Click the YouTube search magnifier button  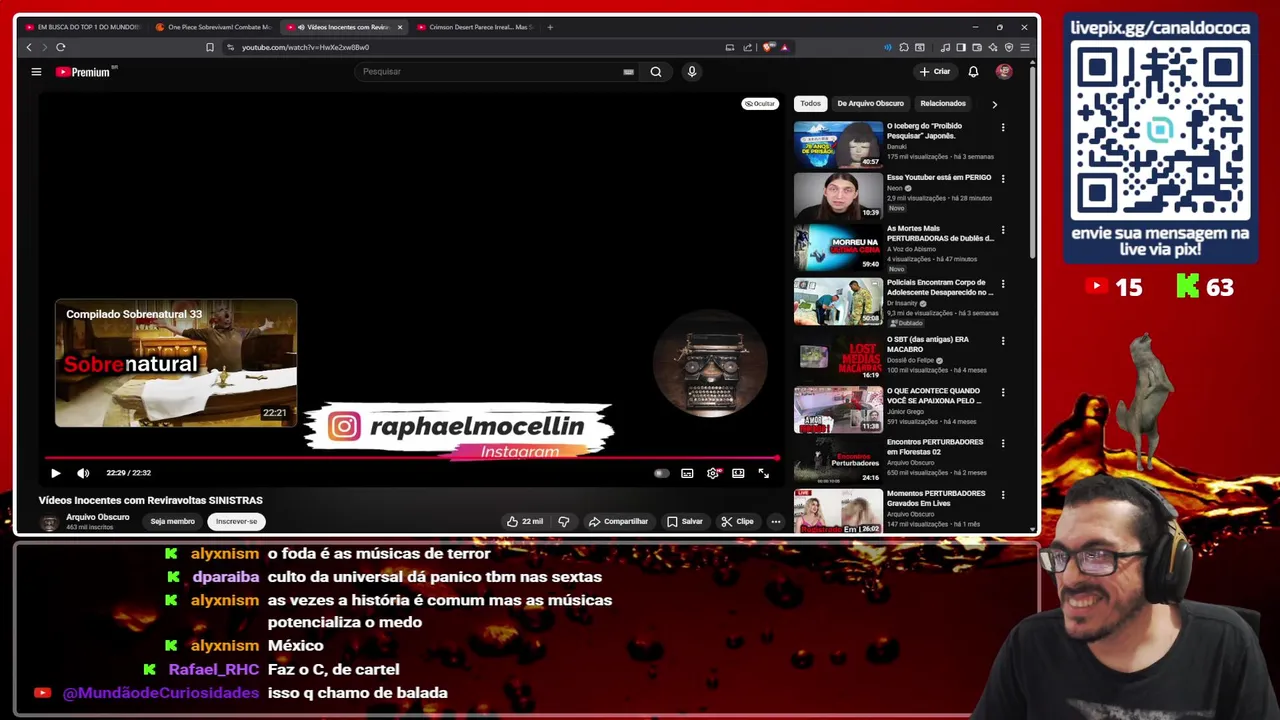(656, 72)
